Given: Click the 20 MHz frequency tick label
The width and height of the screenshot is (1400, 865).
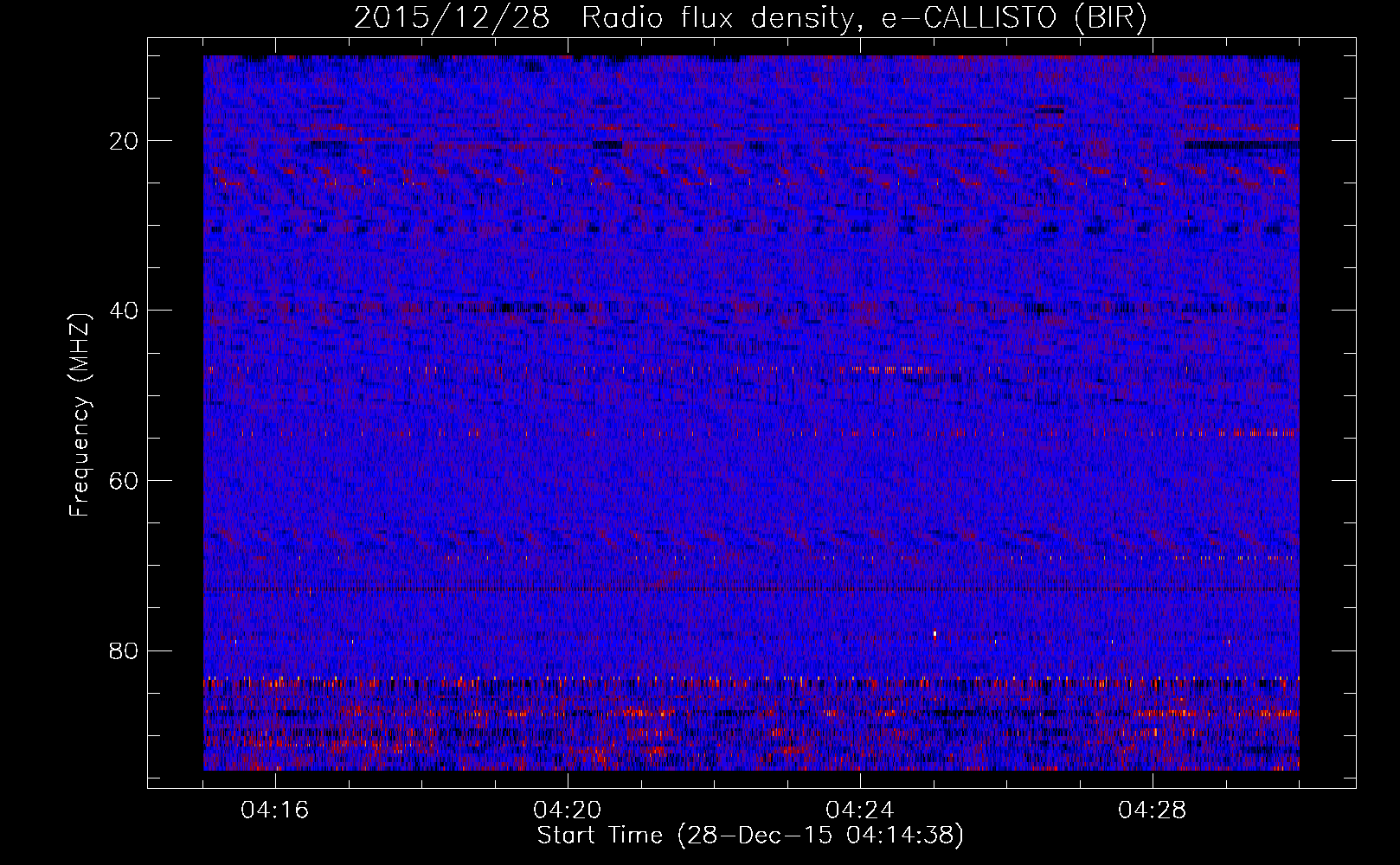Looking at the screenshot, I should tap(125, 141).
